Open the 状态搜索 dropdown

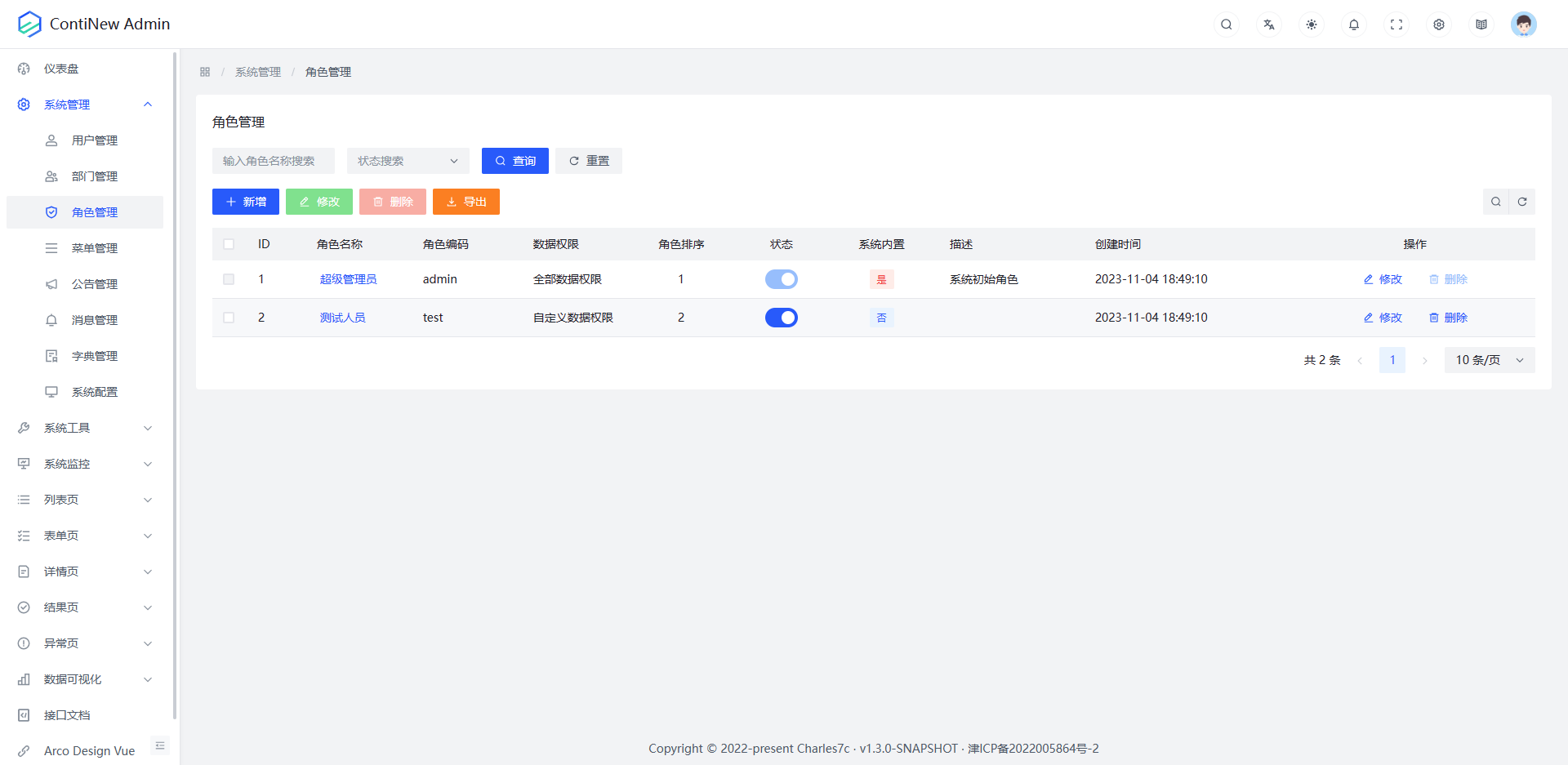[x=408, y=161]
